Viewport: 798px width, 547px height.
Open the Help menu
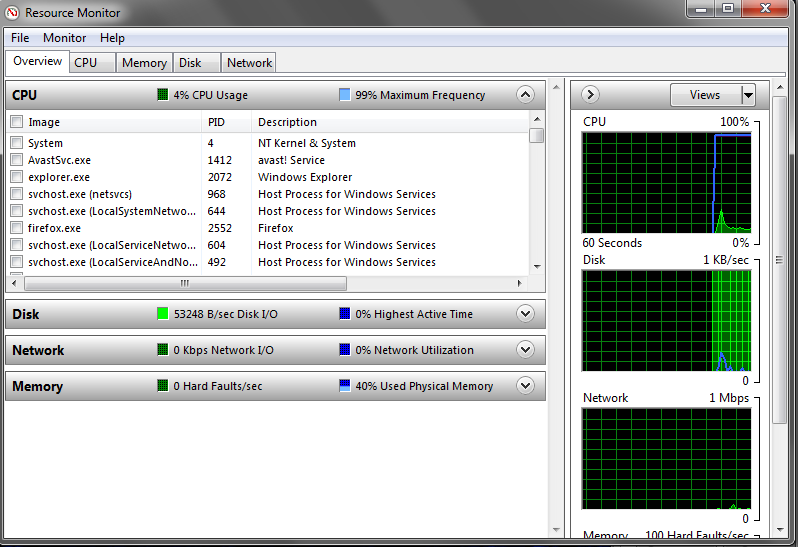112,38
